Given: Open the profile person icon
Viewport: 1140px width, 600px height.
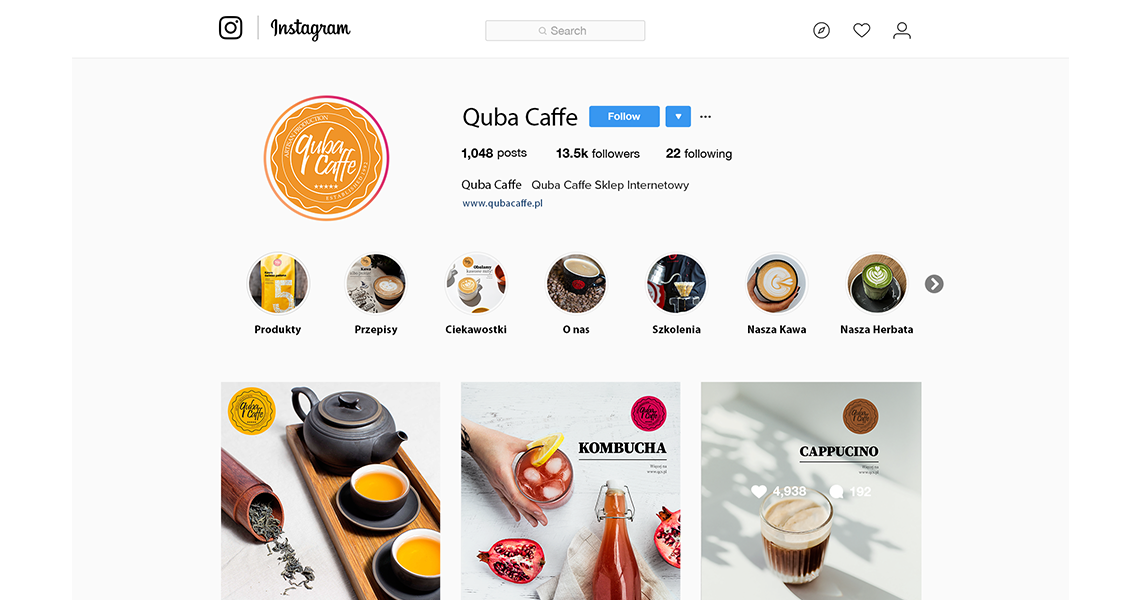Looking at the screenshot, I should point(902,31).
